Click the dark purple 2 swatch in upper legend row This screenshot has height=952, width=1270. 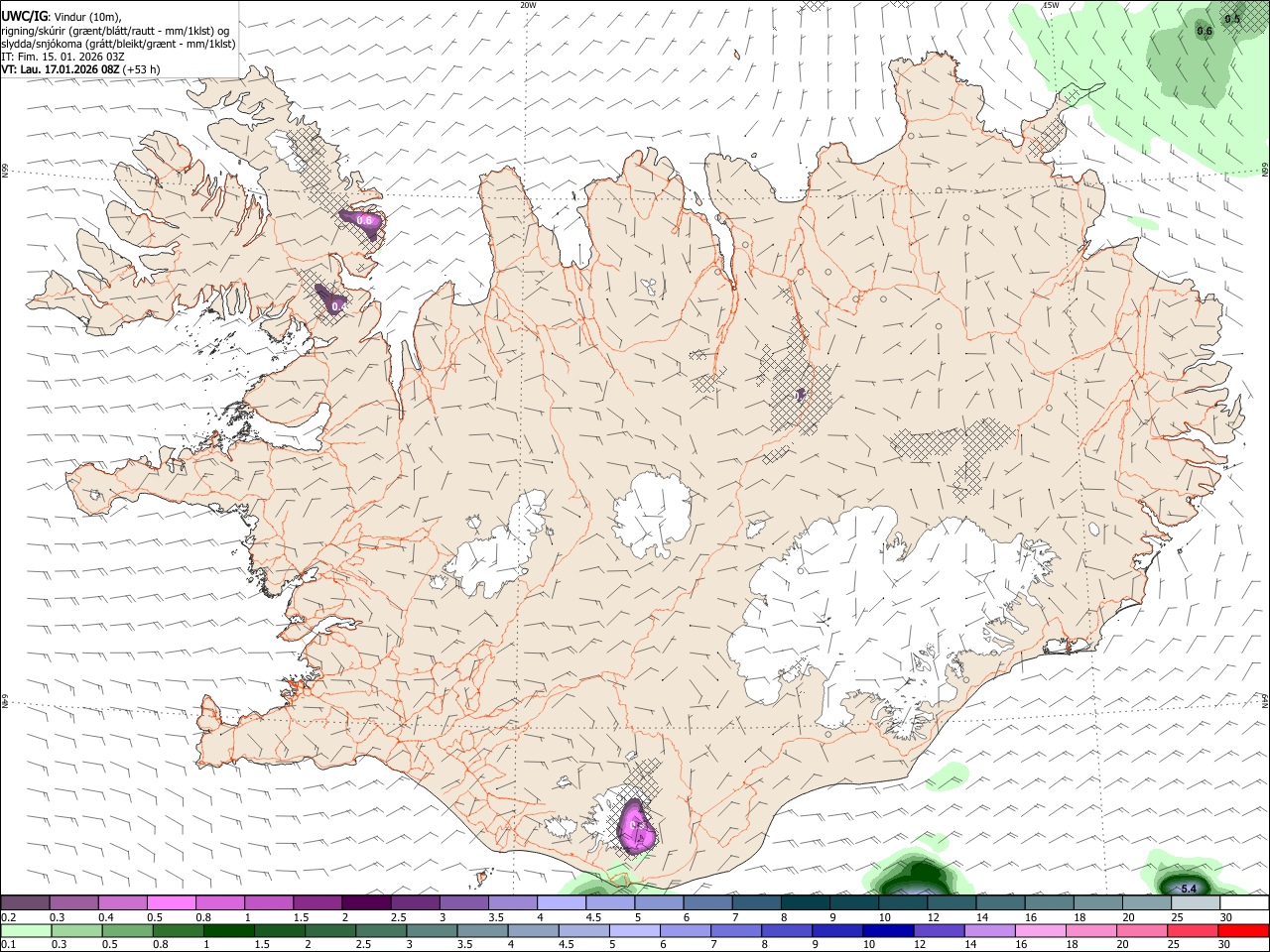click(x=366, y=903)
